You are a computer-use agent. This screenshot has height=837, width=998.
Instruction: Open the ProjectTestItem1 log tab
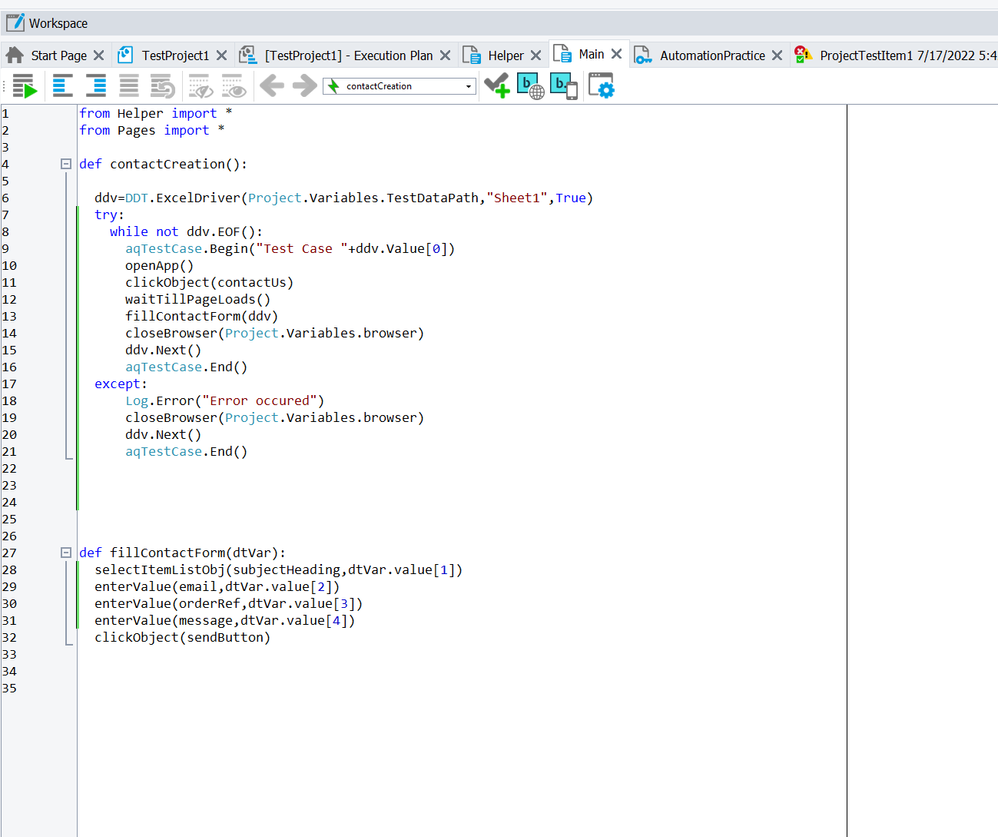905,56
